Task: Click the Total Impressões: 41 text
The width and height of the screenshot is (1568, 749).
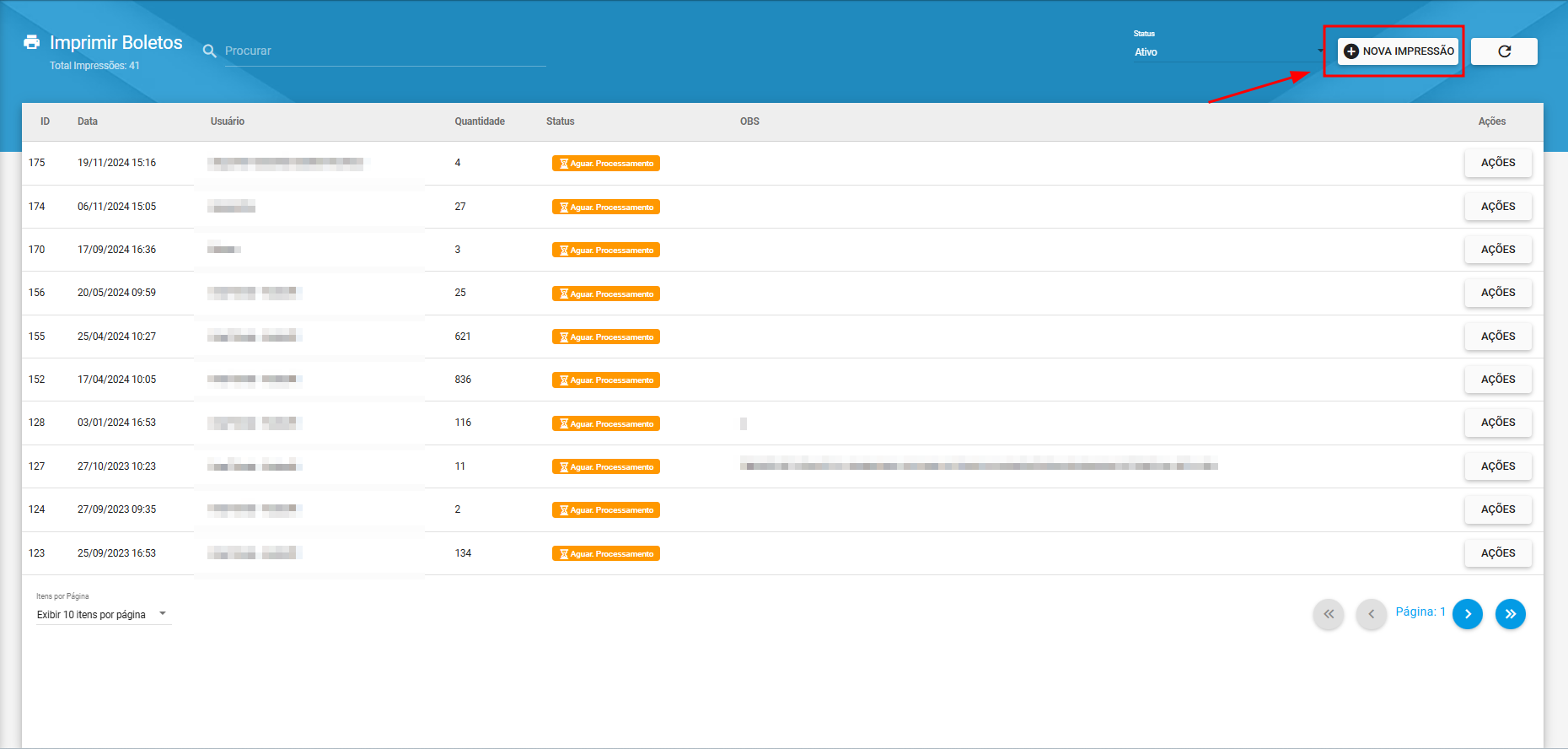Action: (x=94, y=66)
